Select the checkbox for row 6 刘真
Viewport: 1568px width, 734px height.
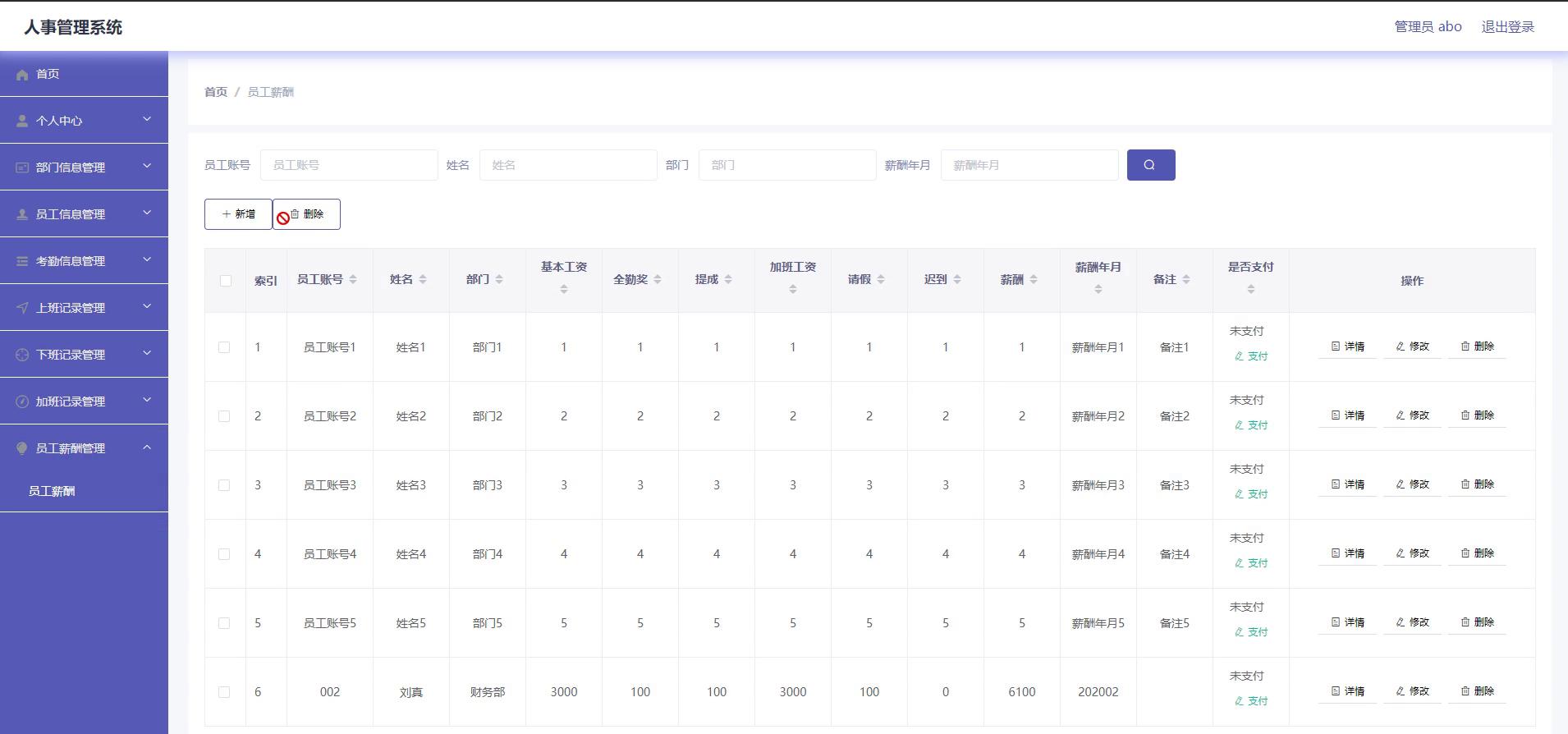(224, 692)
